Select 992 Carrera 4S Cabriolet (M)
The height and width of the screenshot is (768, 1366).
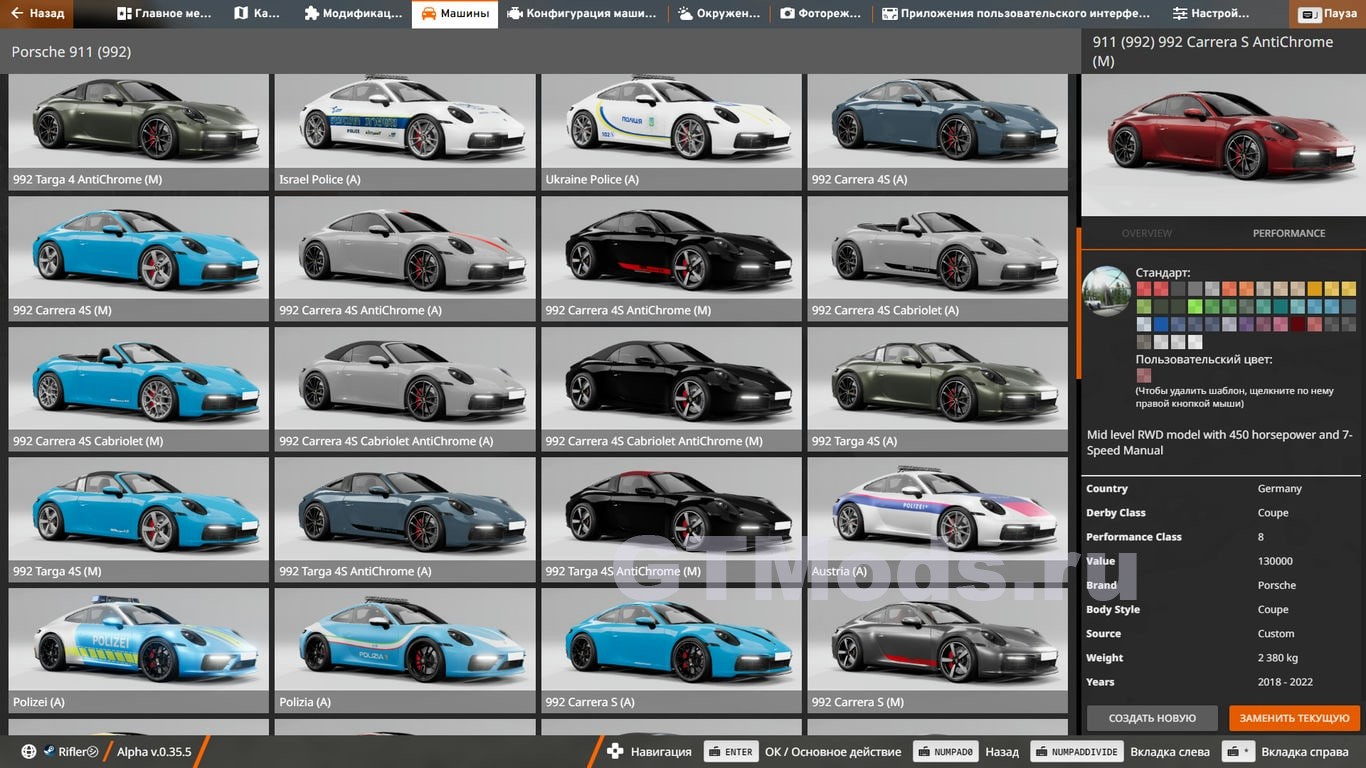138,389
